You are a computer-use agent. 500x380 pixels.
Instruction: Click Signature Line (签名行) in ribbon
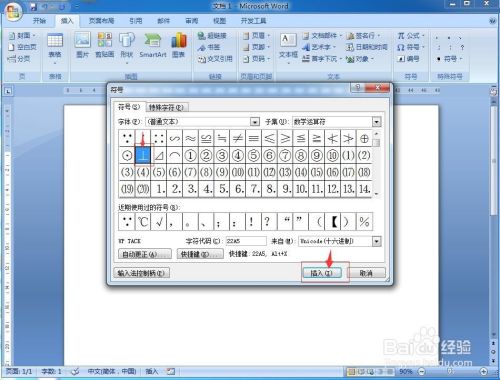(363, 35)
